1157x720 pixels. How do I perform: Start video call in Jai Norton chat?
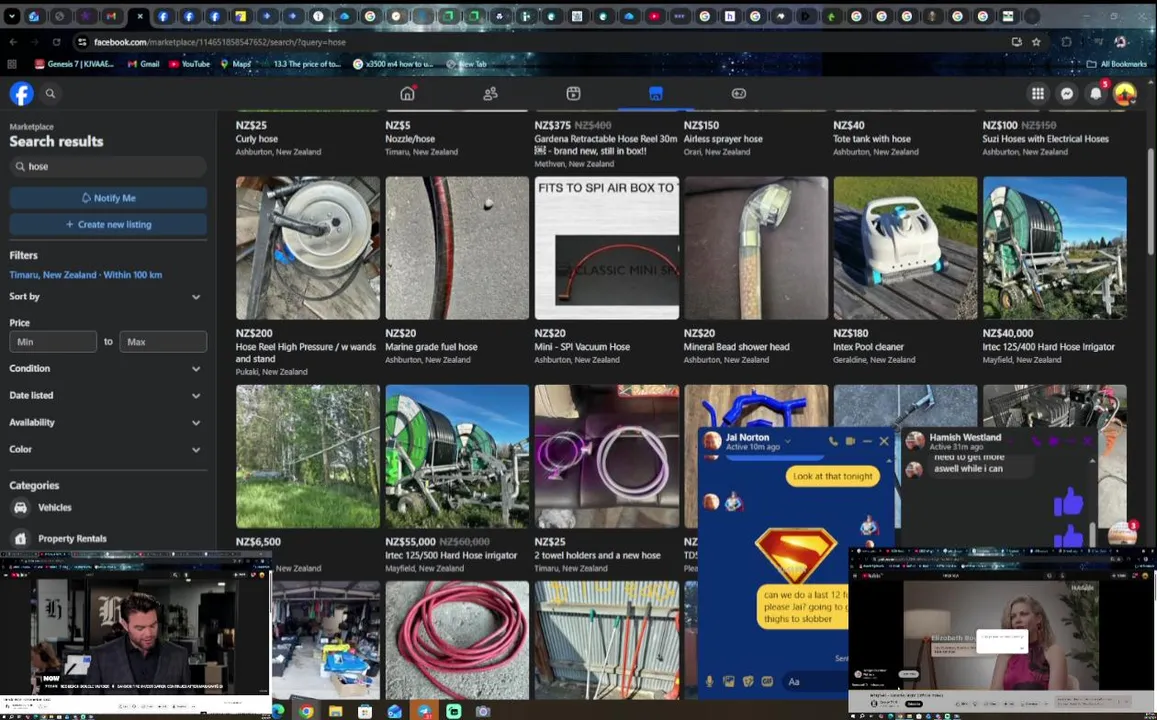(850, 441)
